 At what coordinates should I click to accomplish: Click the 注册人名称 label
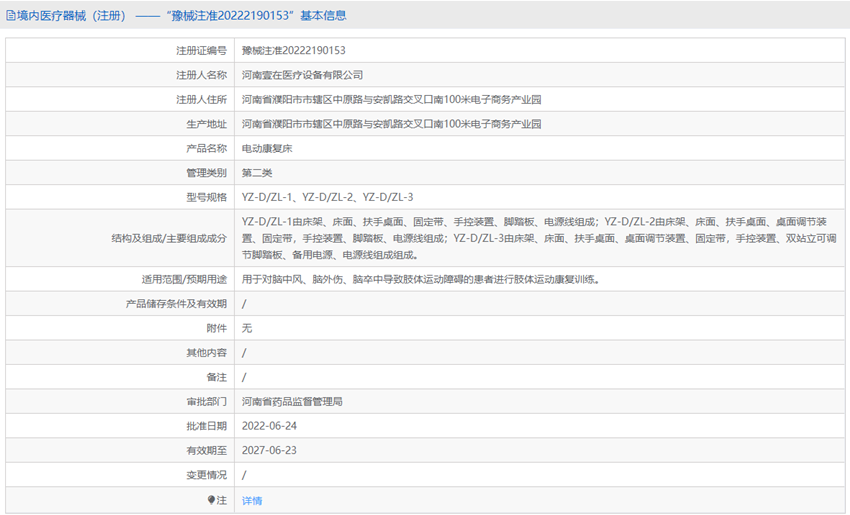click(201, 75)
